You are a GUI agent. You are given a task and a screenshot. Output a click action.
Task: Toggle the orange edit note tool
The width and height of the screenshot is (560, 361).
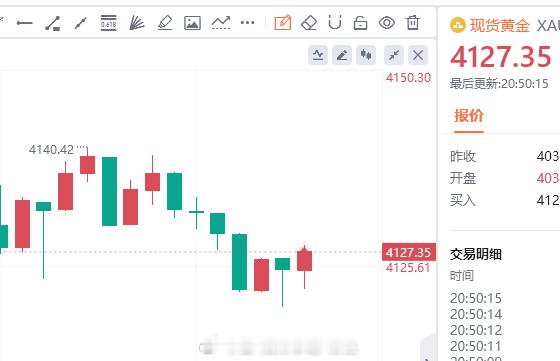tap(282, 23)
